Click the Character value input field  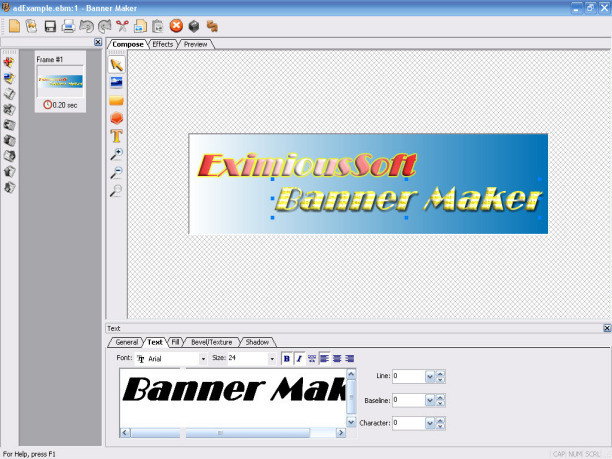click(x=409, y=423)
